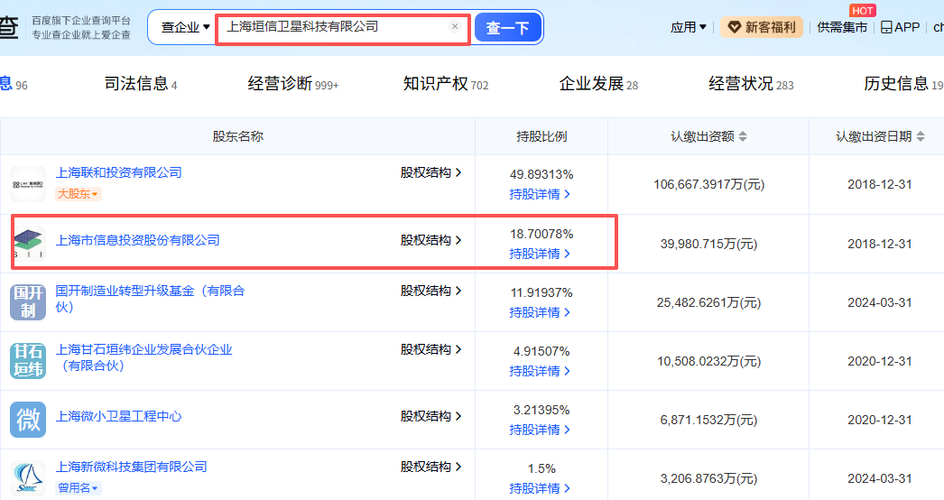Open 股权结构 for 上海微小卫星工程中心
The height and width of the screenshot is (500, 944).
pos(431,416)
